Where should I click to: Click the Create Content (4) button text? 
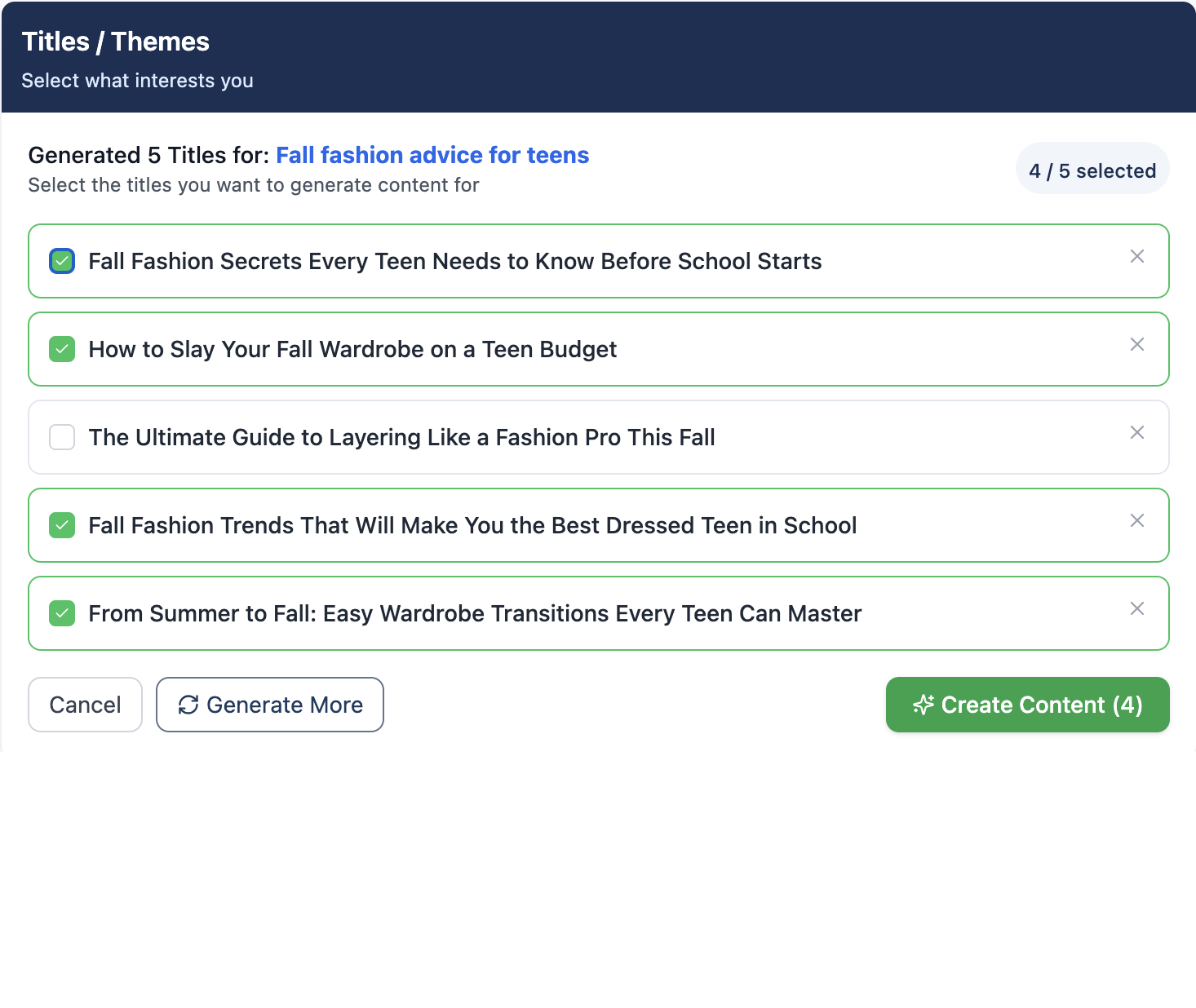click(x=1041, y=705)
